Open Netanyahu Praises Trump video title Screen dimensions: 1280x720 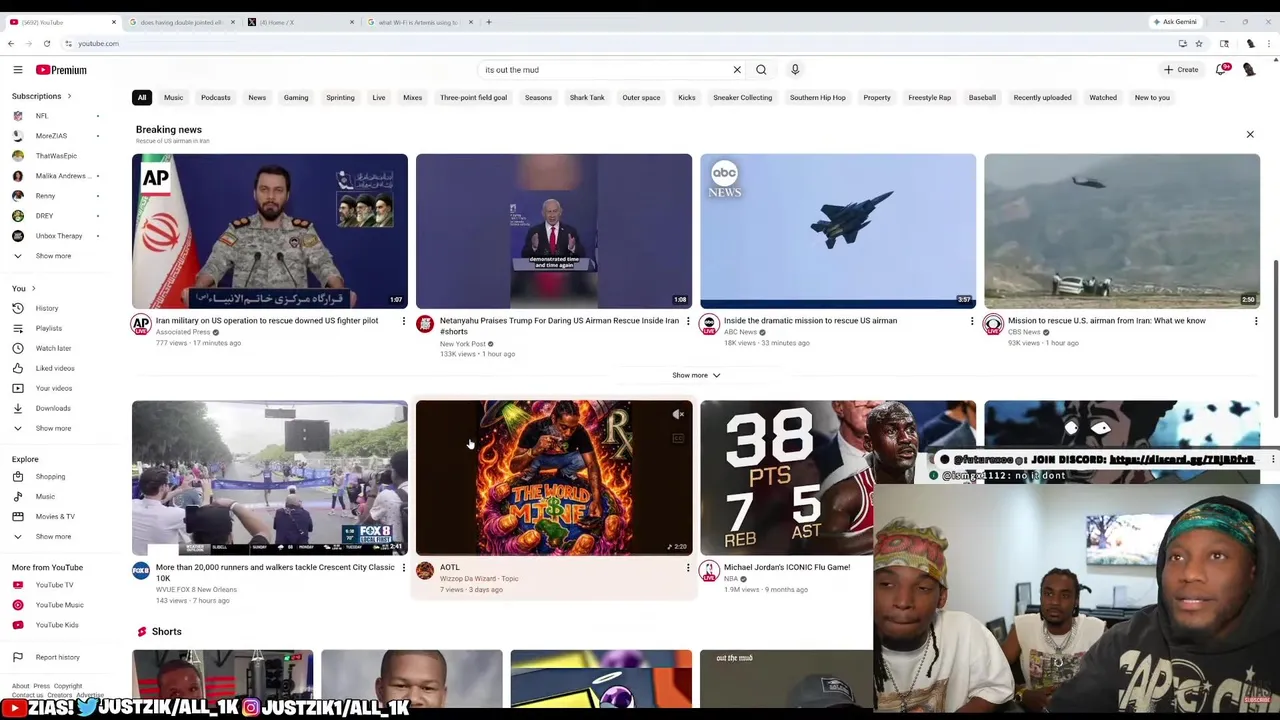pos(559,326)
